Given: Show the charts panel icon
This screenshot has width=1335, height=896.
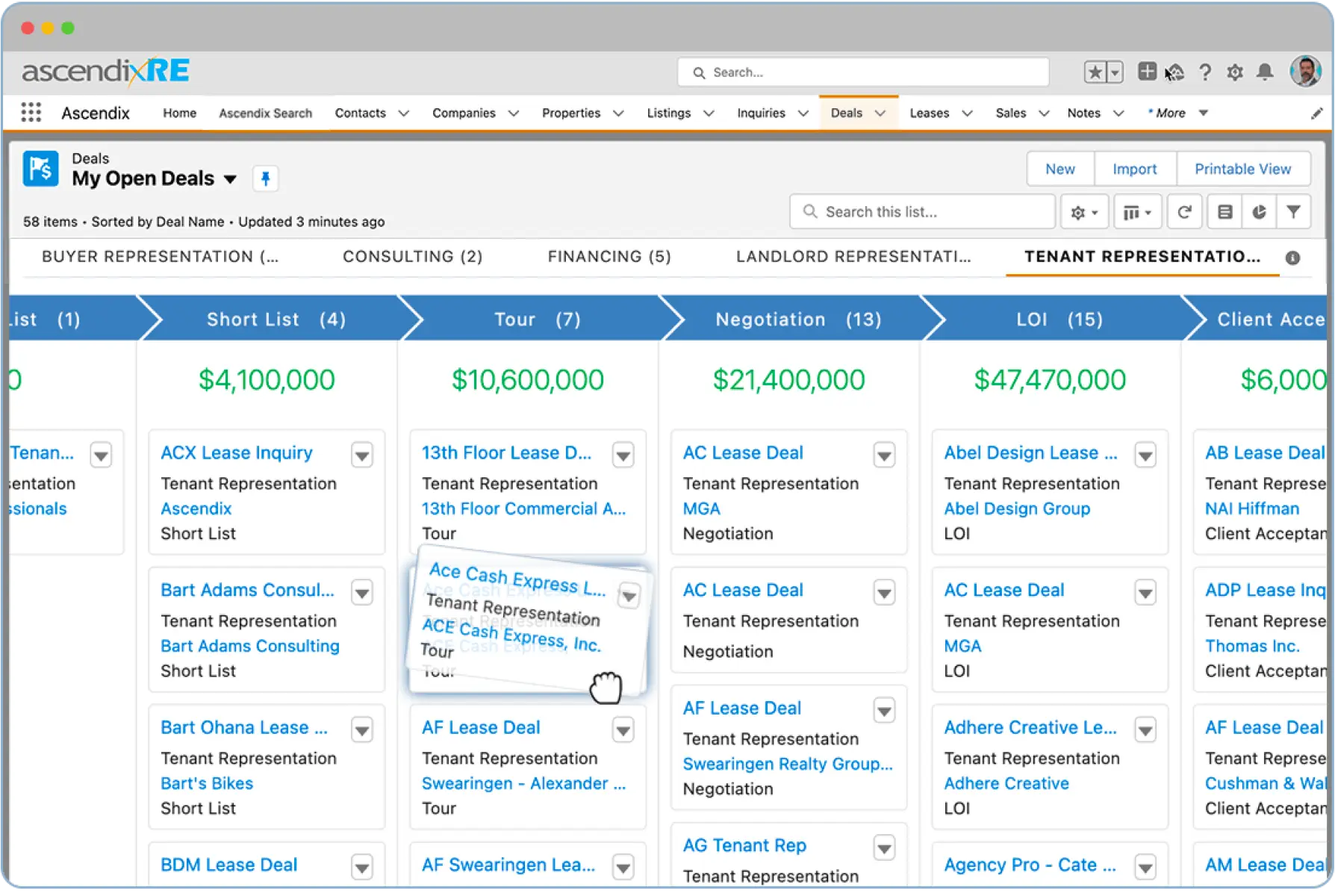Looking at the screenshot, I should [1259, 213].
